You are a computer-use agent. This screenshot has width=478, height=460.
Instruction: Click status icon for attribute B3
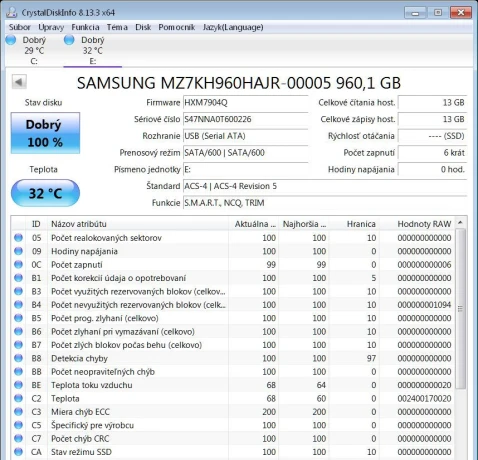18,291
